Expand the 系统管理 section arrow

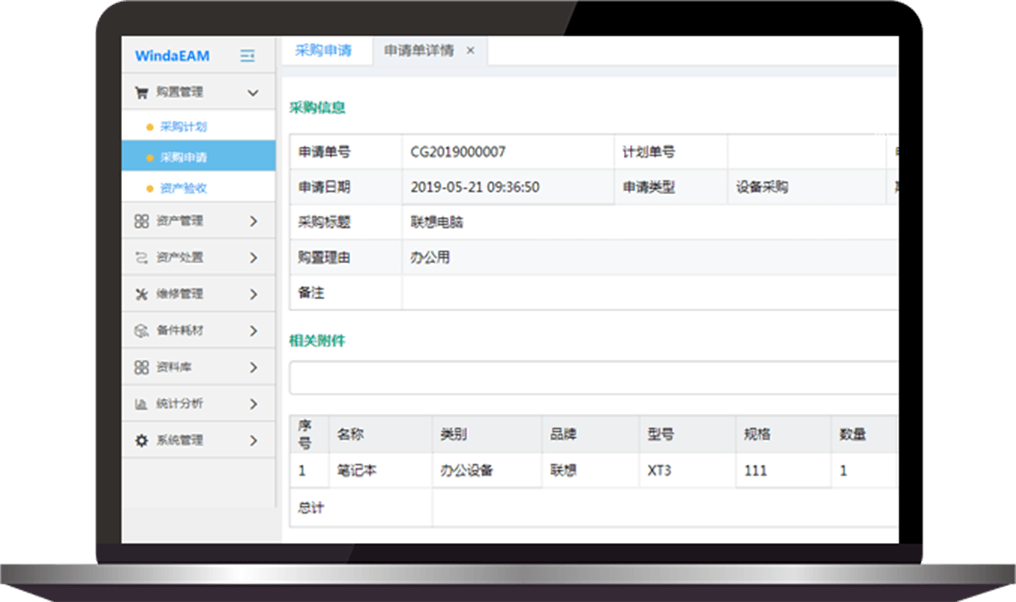(253, 440)
